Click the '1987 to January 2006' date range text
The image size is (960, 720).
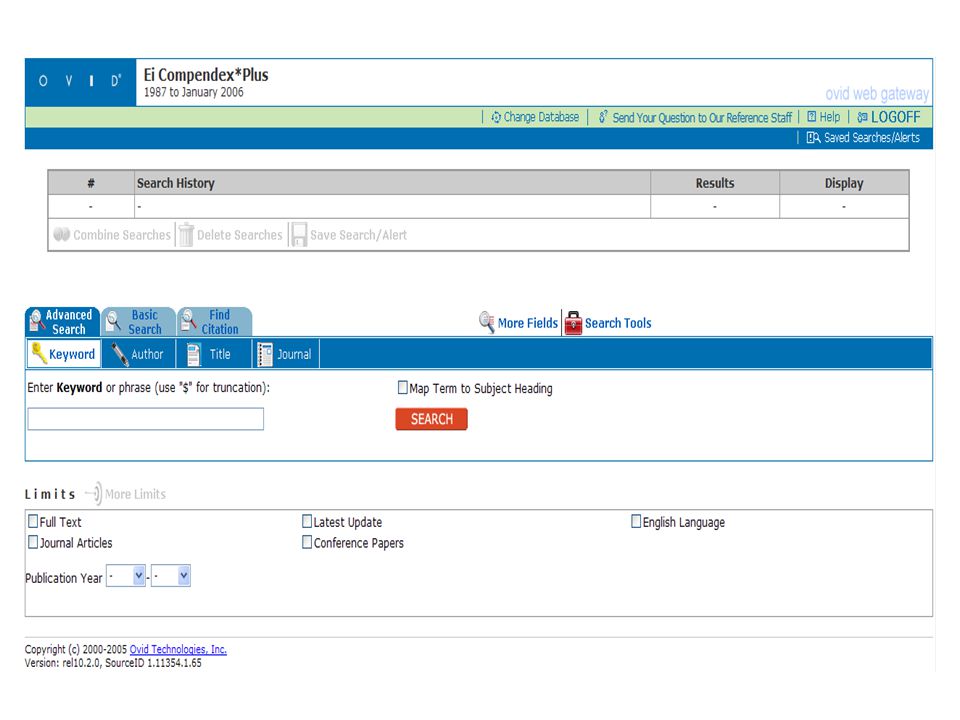click(x=193, y=92)
